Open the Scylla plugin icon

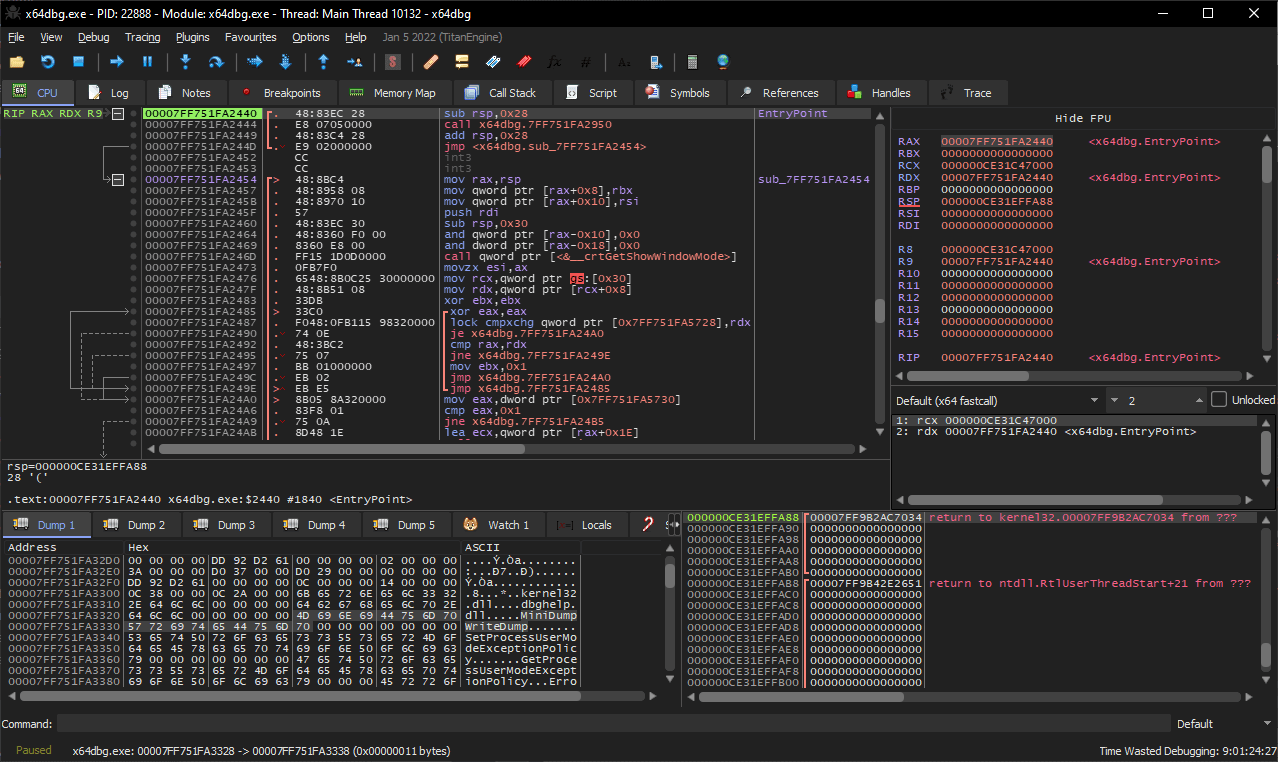[x=393, y=62]
